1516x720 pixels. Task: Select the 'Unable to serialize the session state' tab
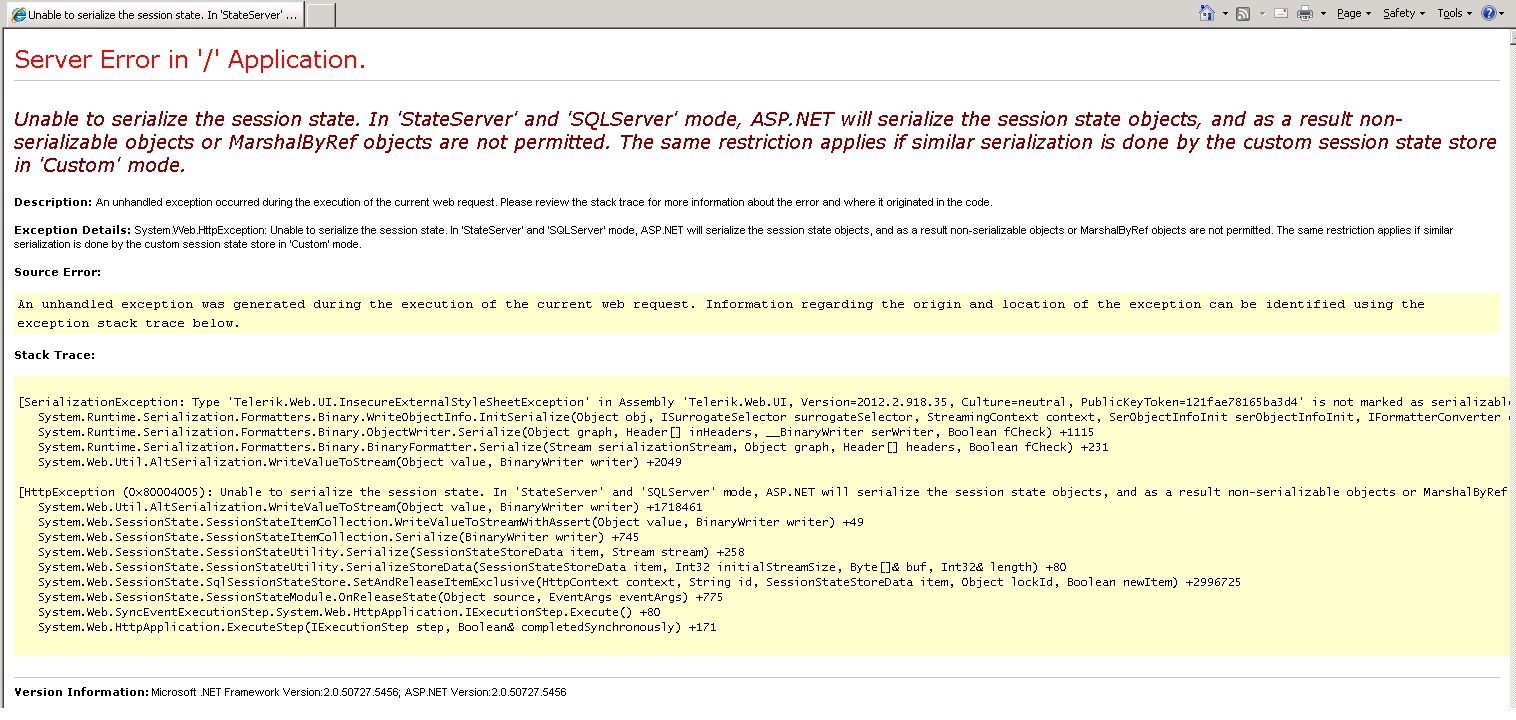153,15
